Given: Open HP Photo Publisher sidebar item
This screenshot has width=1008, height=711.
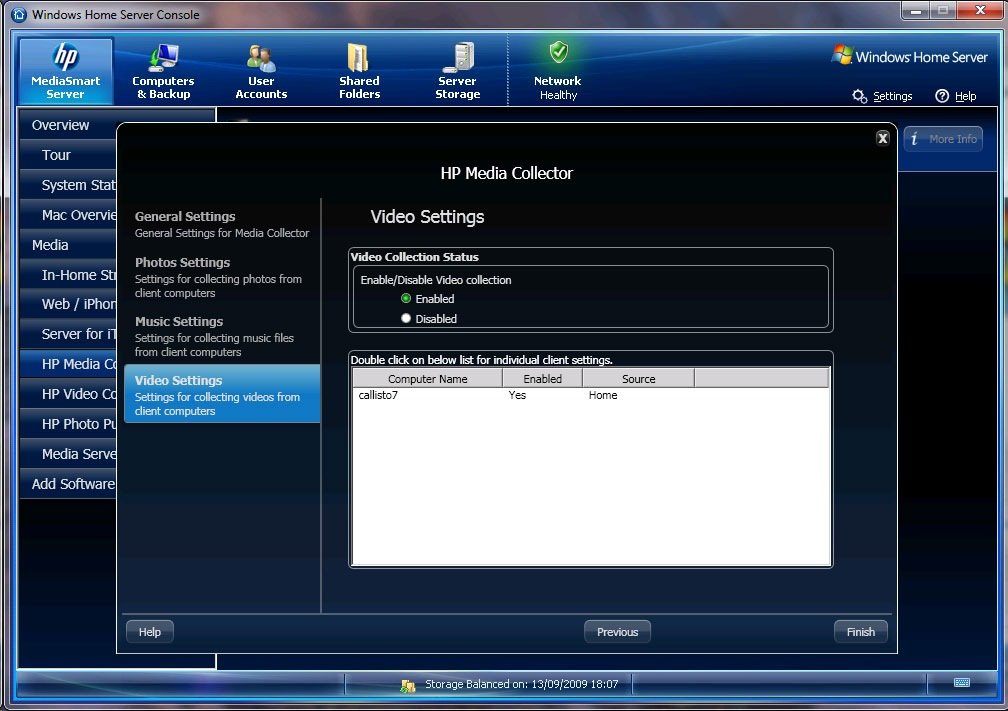Looking at the screenshot, I should (68, 424).
